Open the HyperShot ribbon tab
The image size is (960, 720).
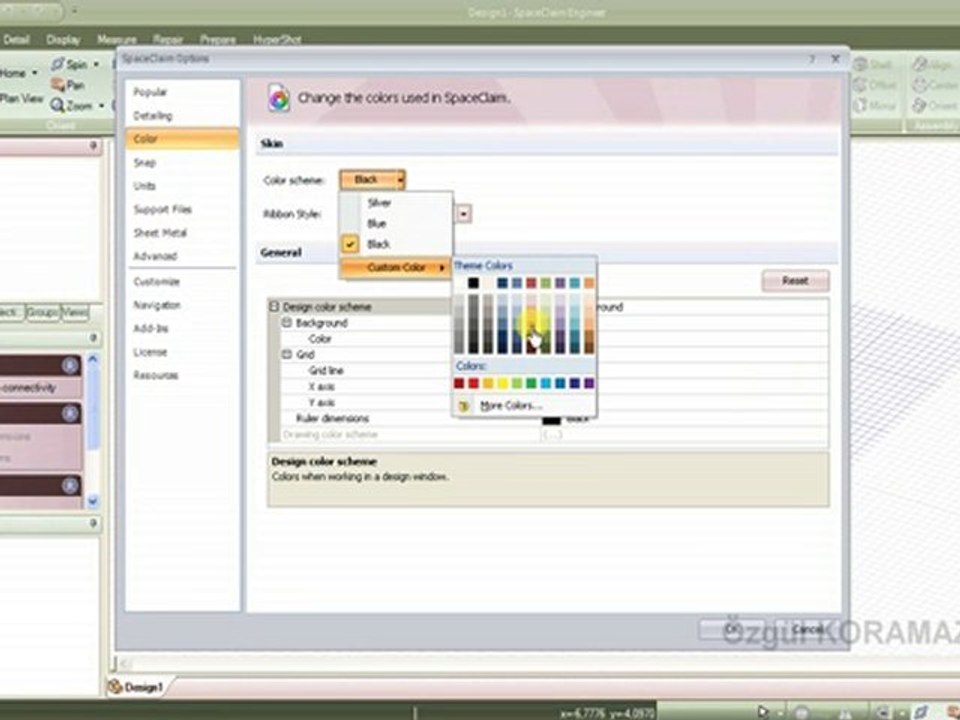pyautogui.click(x=277, y=40)
